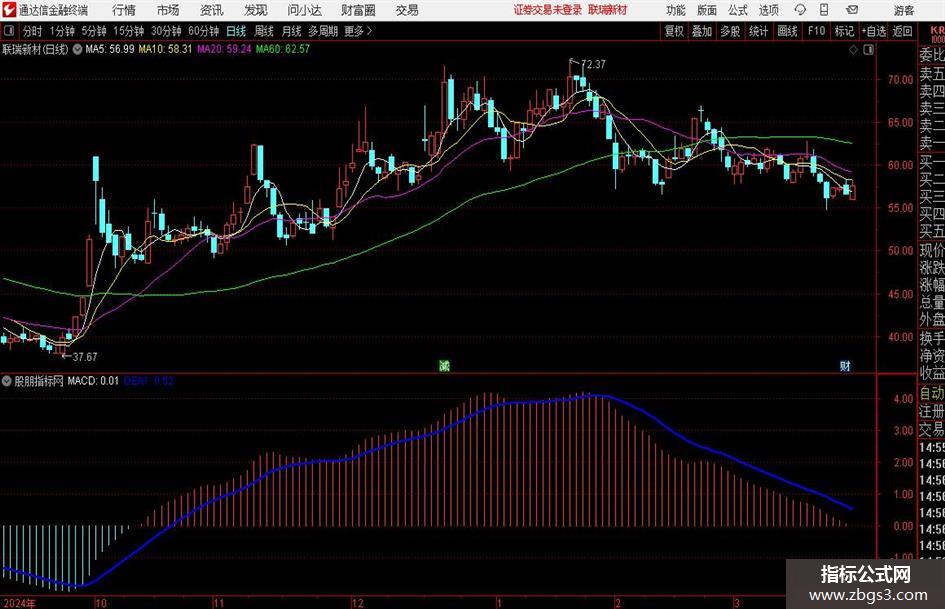Click the 72.37 high price annotation
945x609 pixels.
pyautogui.click(x=594, y=64)
